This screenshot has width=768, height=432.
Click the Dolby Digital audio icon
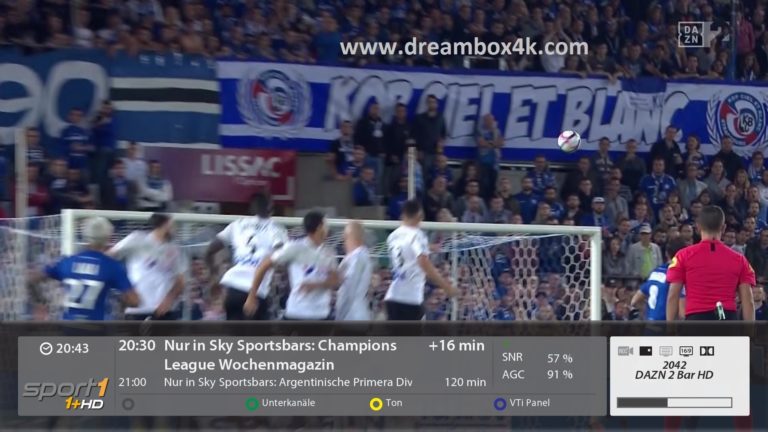tap(707, 351)
